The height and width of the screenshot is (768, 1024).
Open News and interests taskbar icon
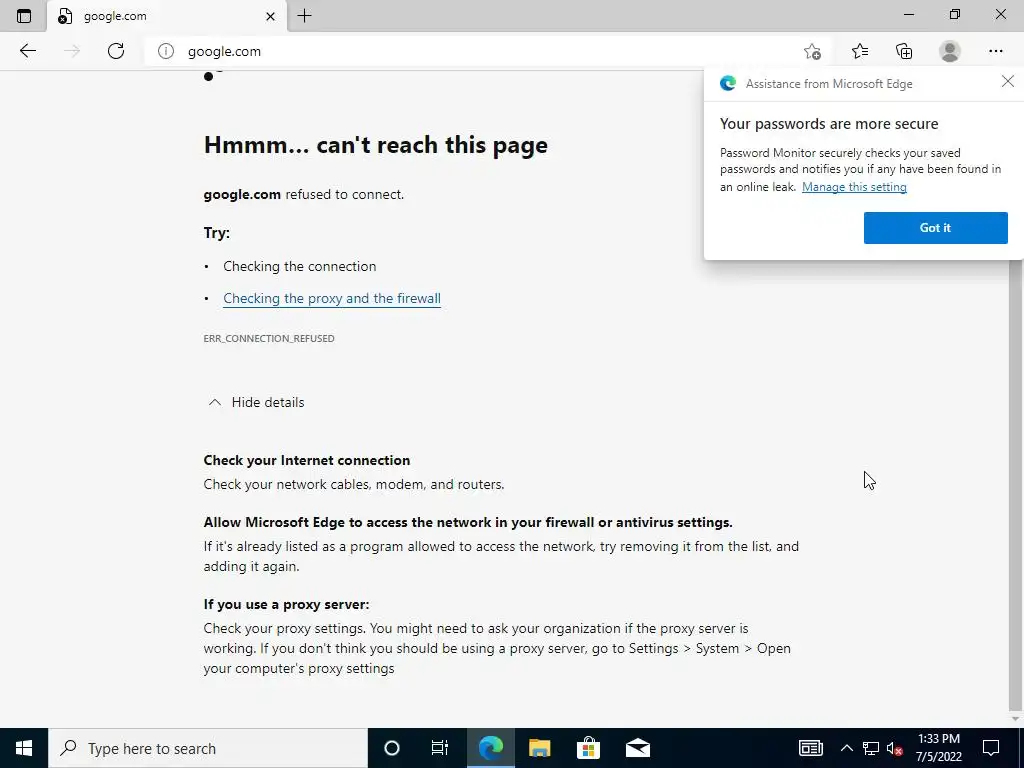point(810,748)
